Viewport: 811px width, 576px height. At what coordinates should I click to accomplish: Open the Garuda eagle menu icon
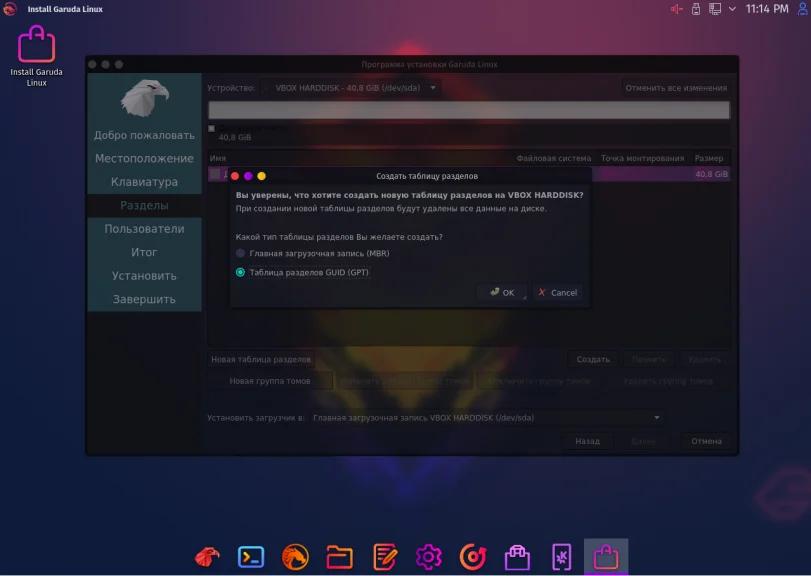206,558
